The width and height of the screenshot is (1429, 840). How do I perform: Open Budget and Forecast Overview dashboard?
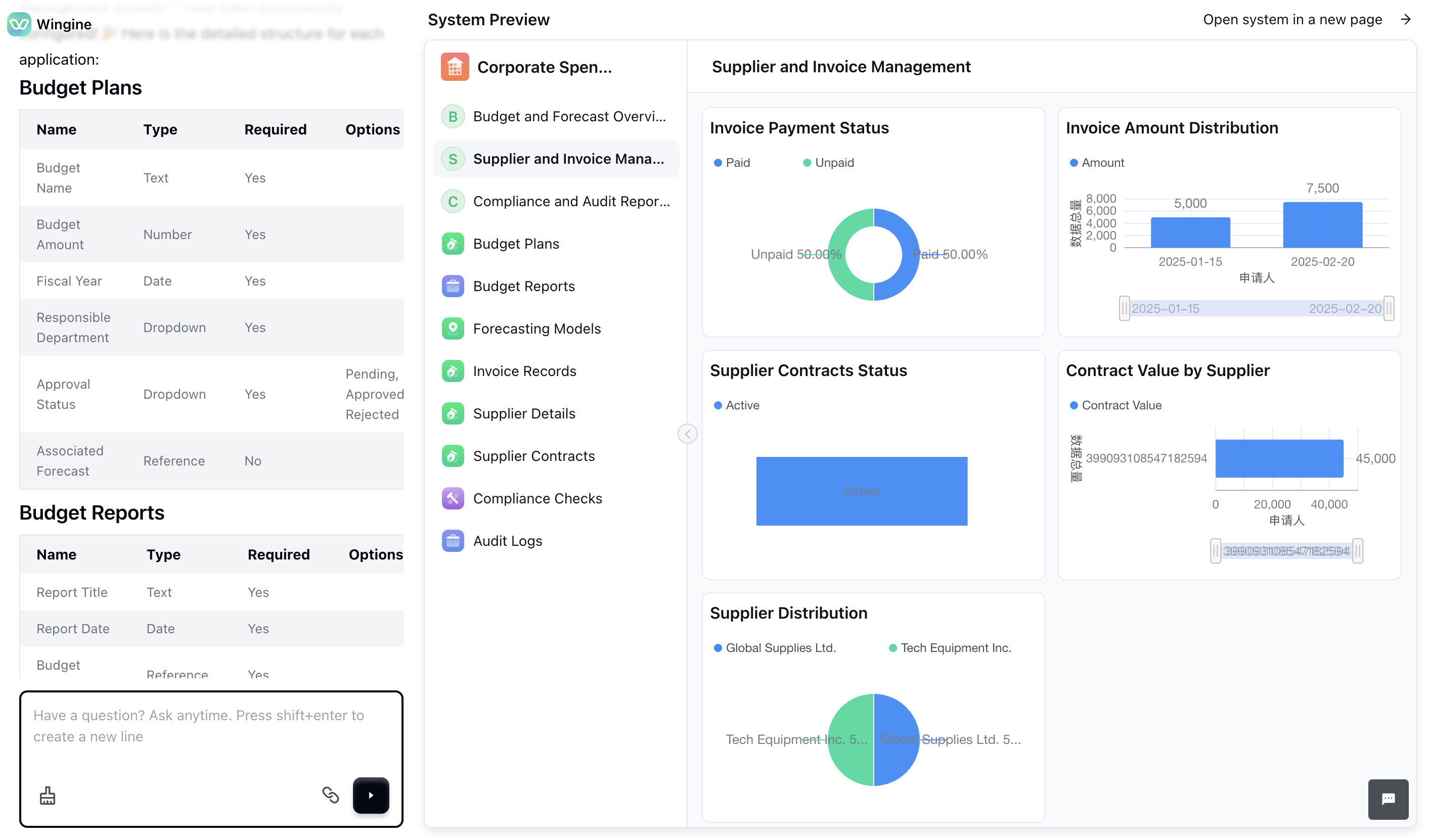point(569,116)
